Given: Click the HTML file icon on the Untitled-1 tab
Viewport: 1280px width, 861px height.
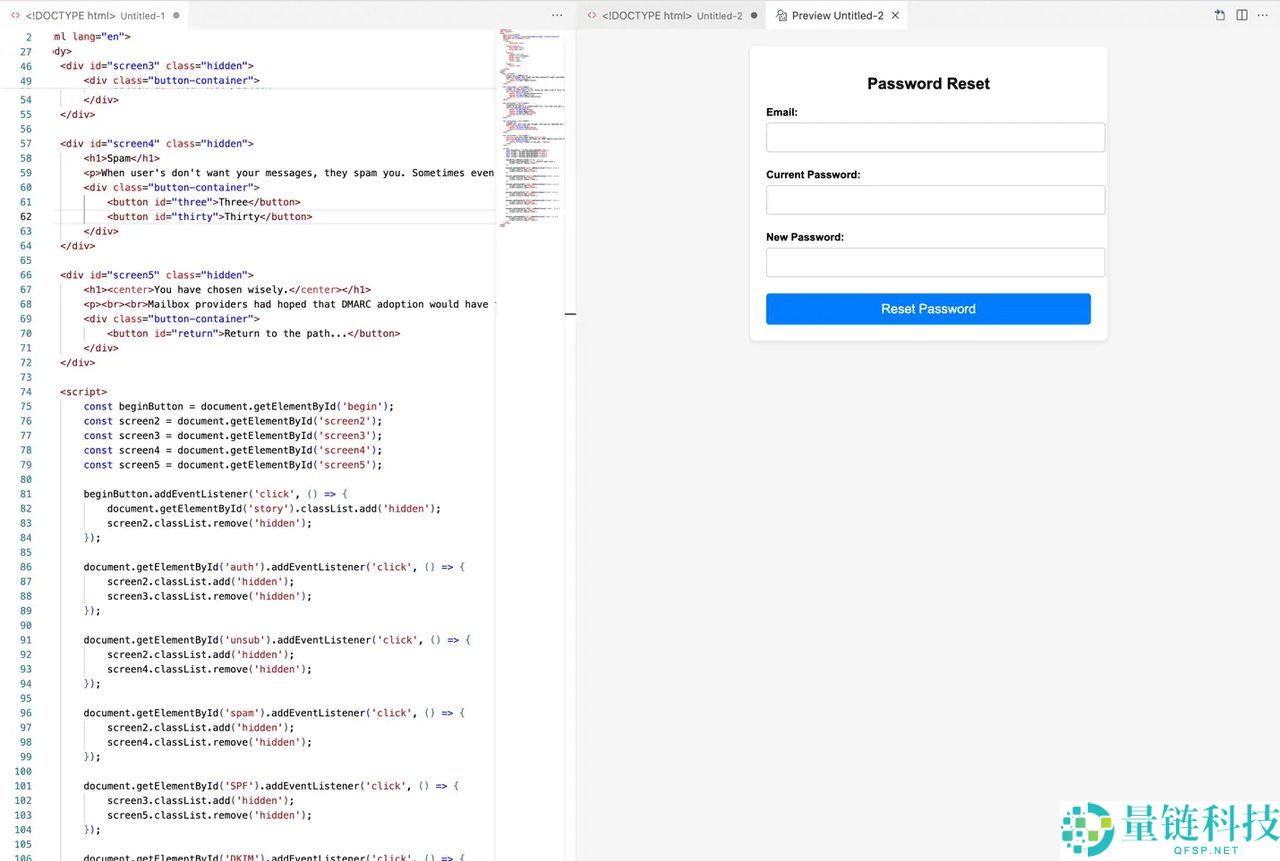Looking at the screenshot, I should 15,16.
